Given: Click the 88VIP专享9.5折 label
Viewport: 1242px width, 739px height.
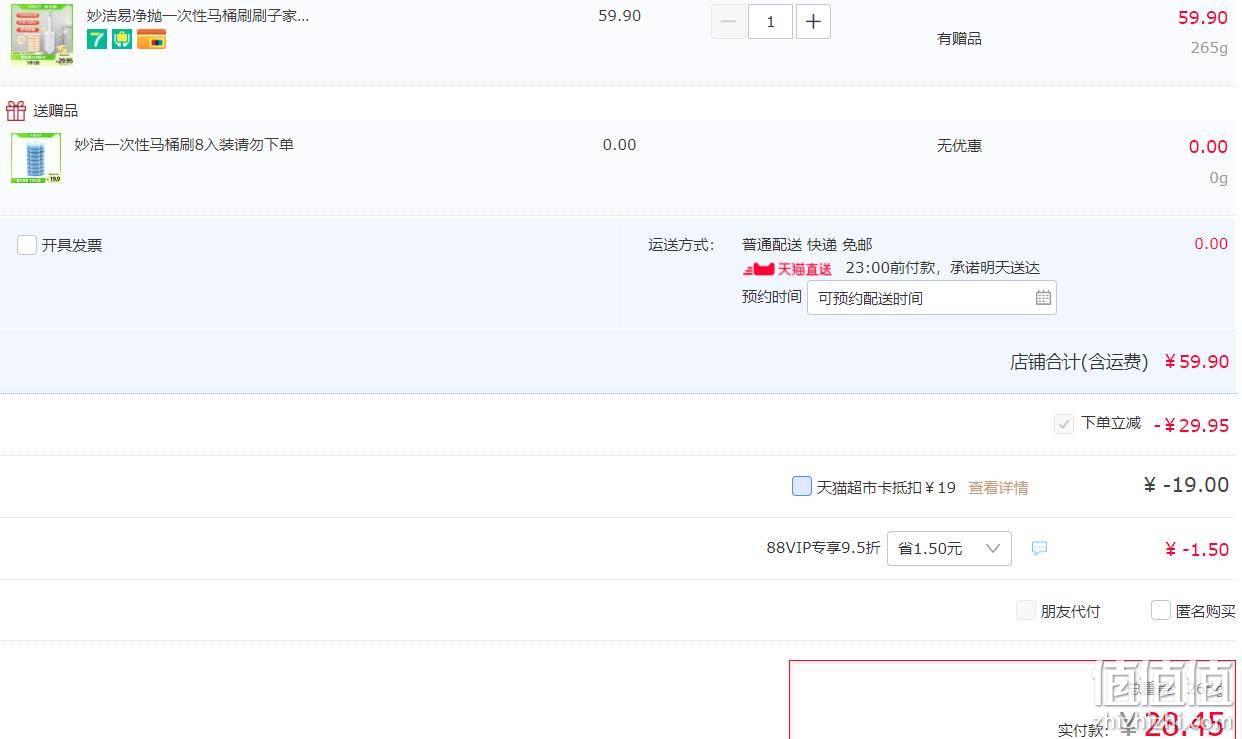Looking at the screenshot, I should 824,547.
